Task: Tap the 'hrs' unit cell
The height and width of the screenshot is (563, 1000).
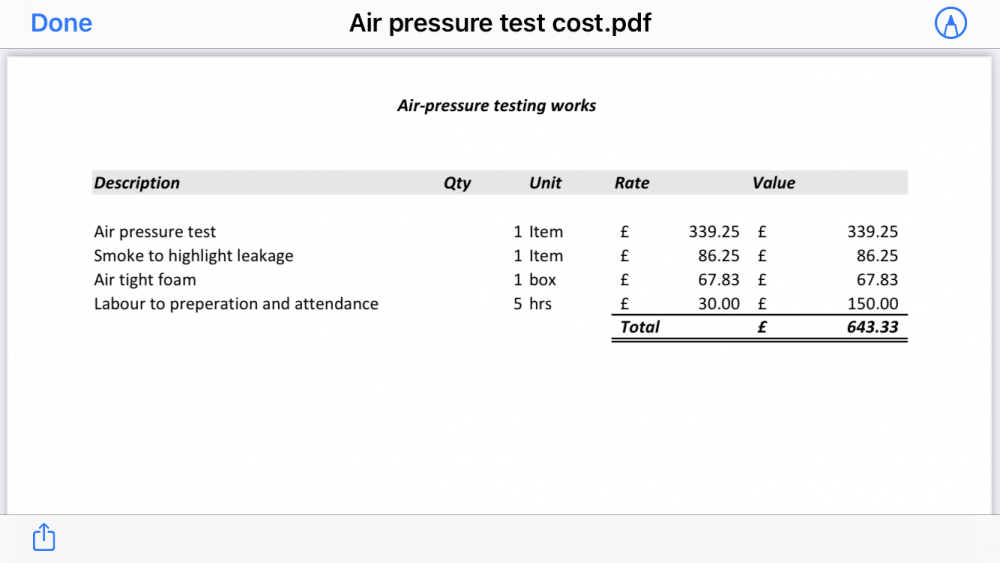Action: point(540,304)
